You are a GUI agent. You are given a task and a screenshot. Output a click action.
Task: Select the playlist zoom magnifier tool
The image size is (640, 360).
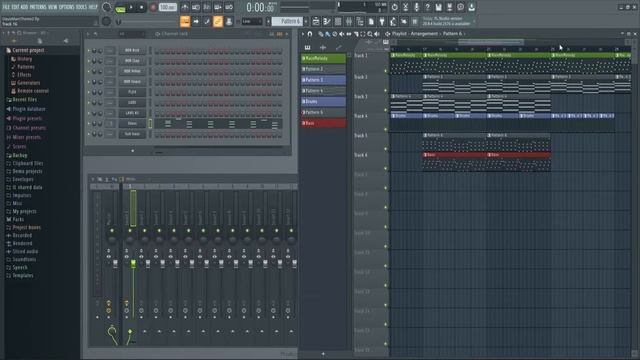370,34
